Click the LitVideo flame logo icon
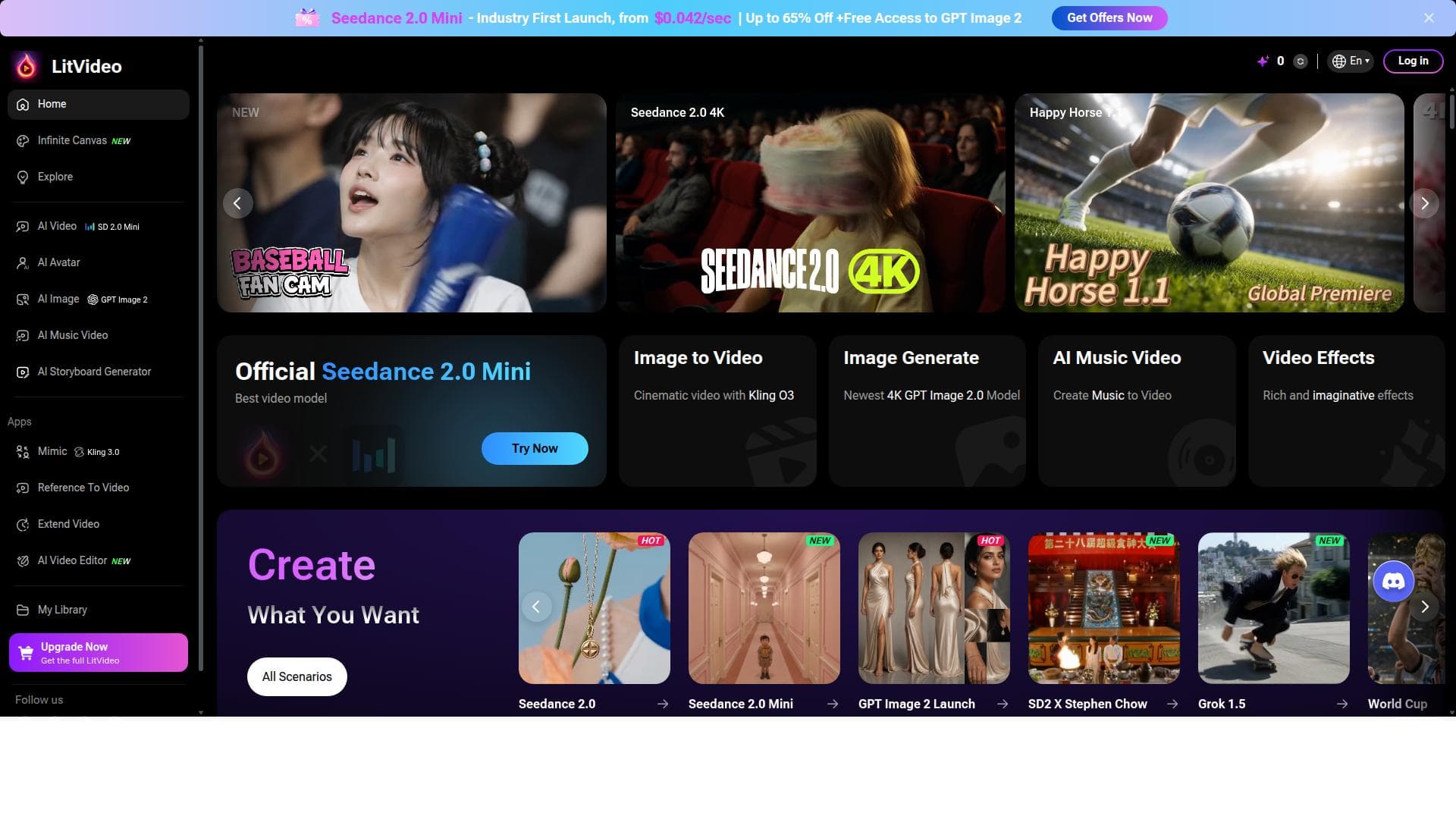The image size is (1456, 819). pos(26,66)
